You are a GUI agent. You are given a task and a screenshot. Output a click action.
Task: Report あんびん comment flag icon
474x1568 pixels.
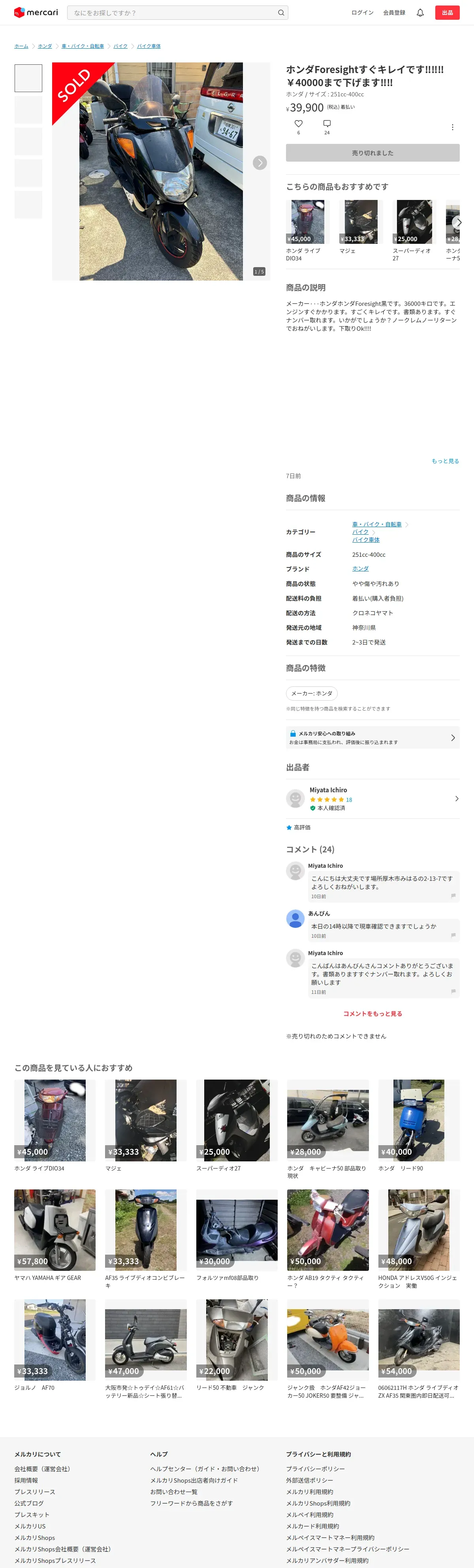(453, 935)
